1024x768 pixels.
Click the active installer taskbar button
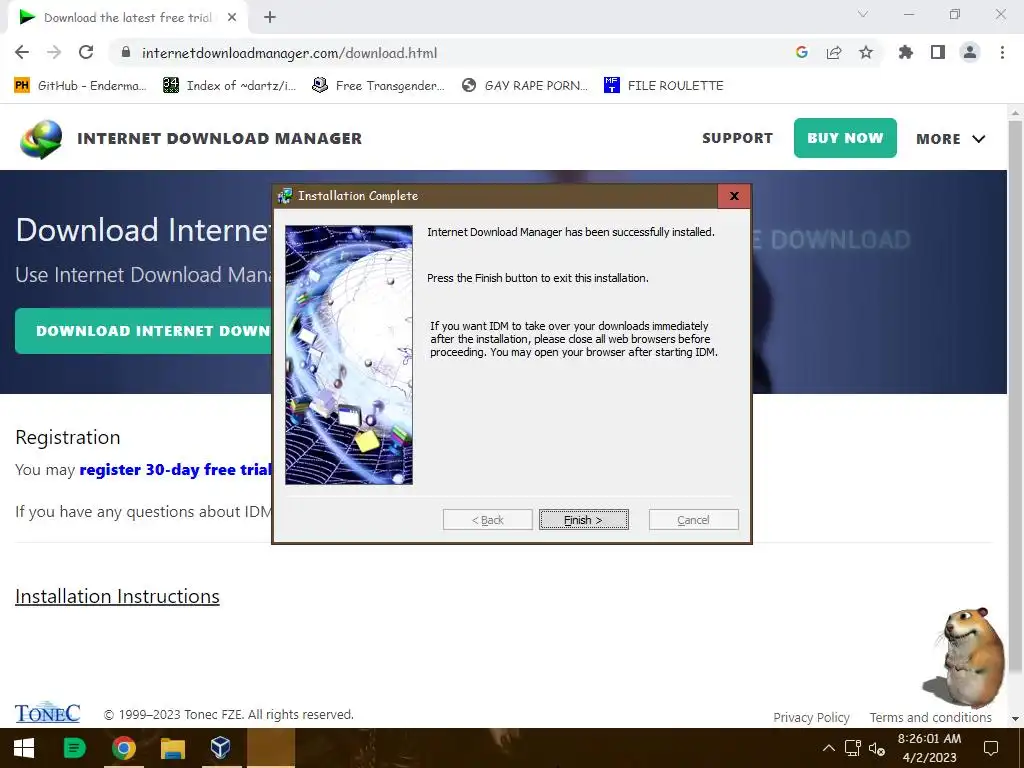coord(271,748)
